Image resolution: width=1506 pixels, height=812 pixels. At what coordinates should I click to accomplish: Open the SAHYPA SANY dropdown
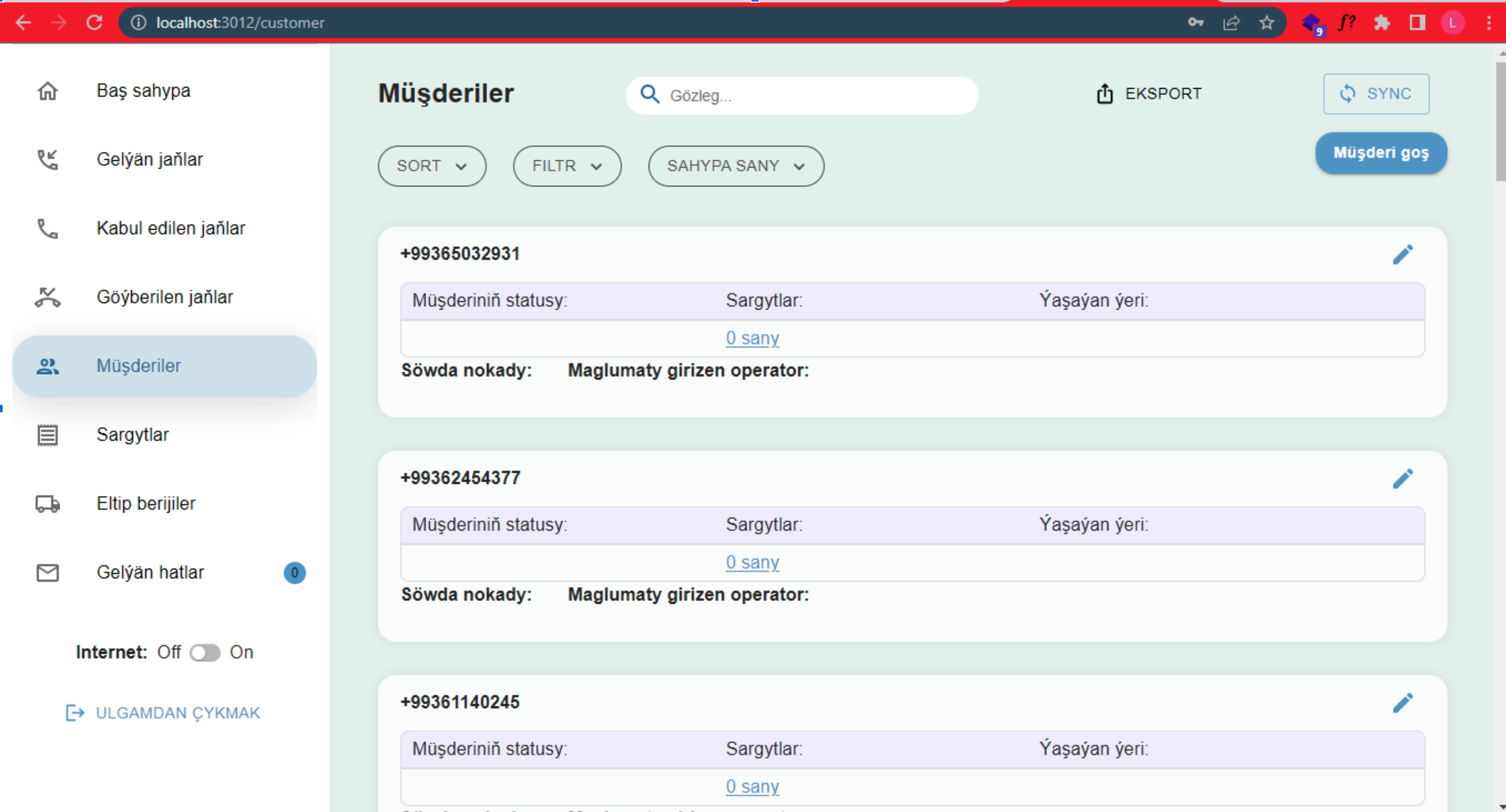click(x=736, y=166)
